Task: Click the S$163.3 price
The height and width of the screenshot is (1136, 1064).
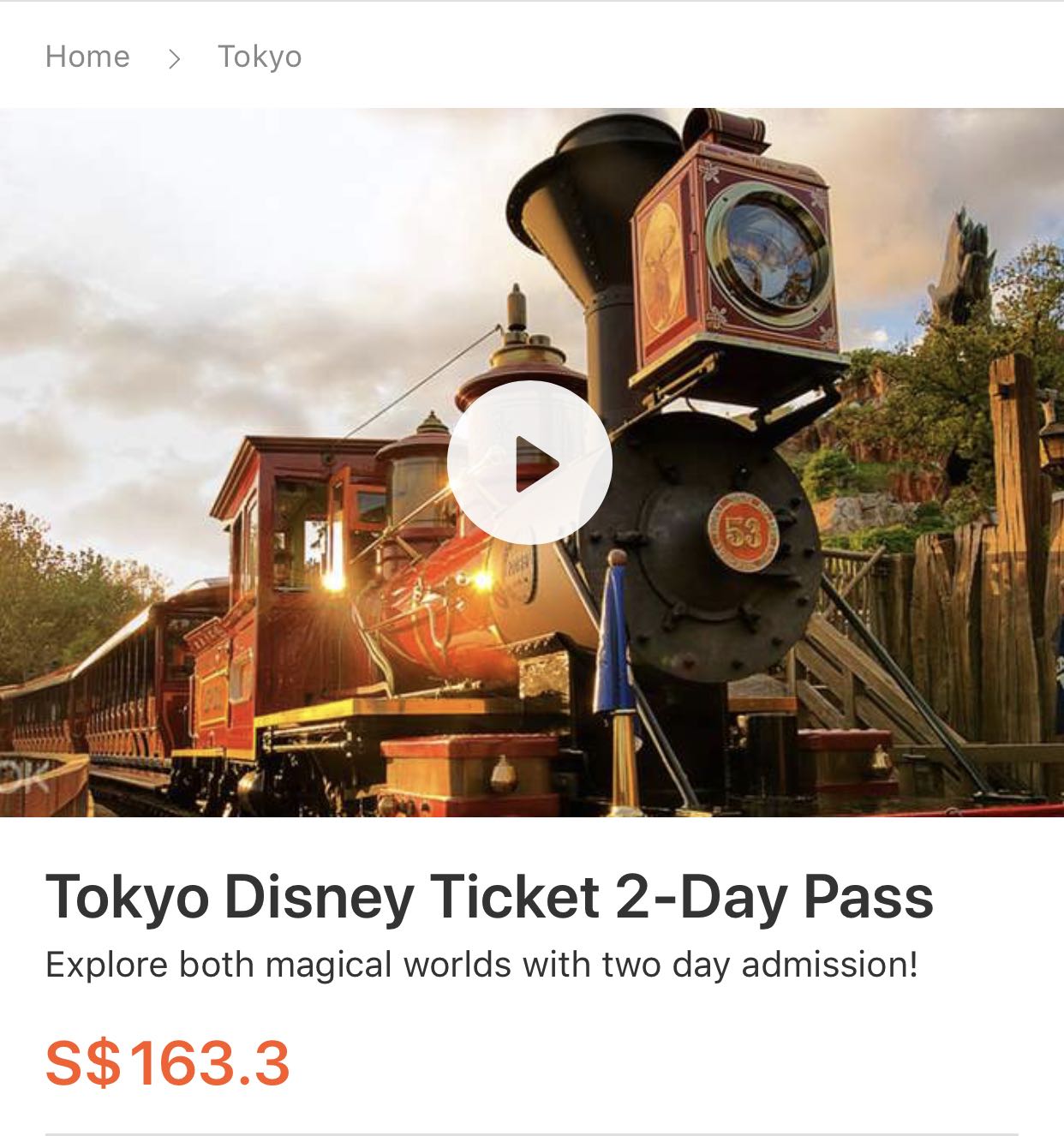Action: coord(168,1062)
